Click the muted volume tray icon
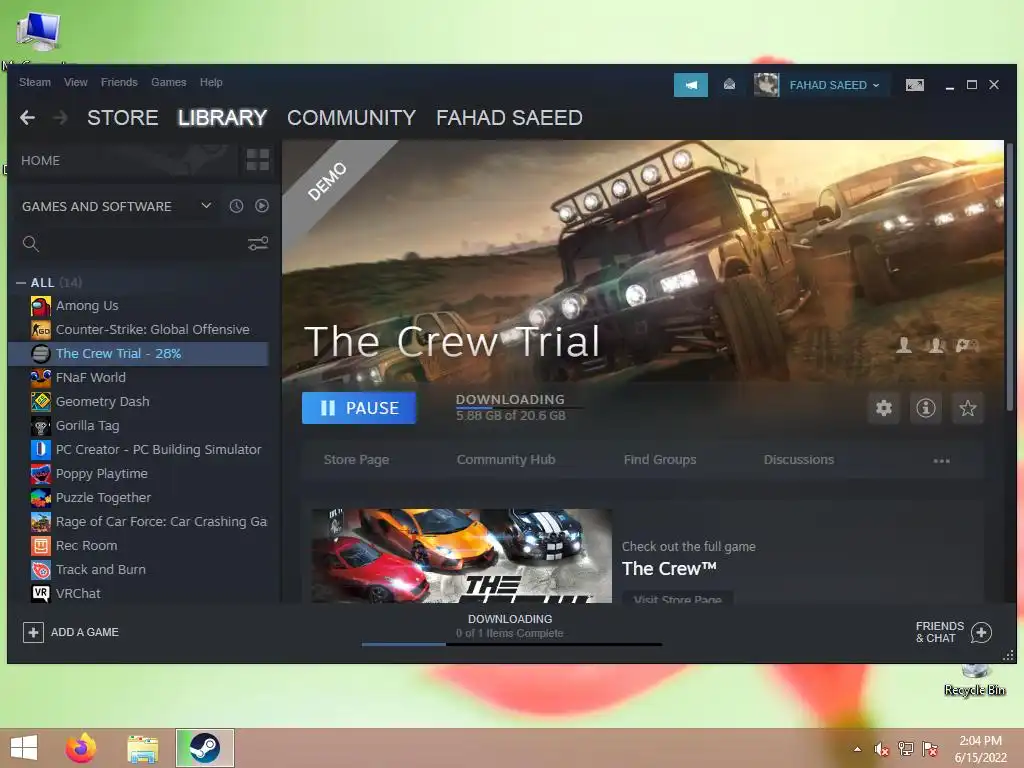The height and width of the screenshot is (768, 1024). tap(882, 749)
